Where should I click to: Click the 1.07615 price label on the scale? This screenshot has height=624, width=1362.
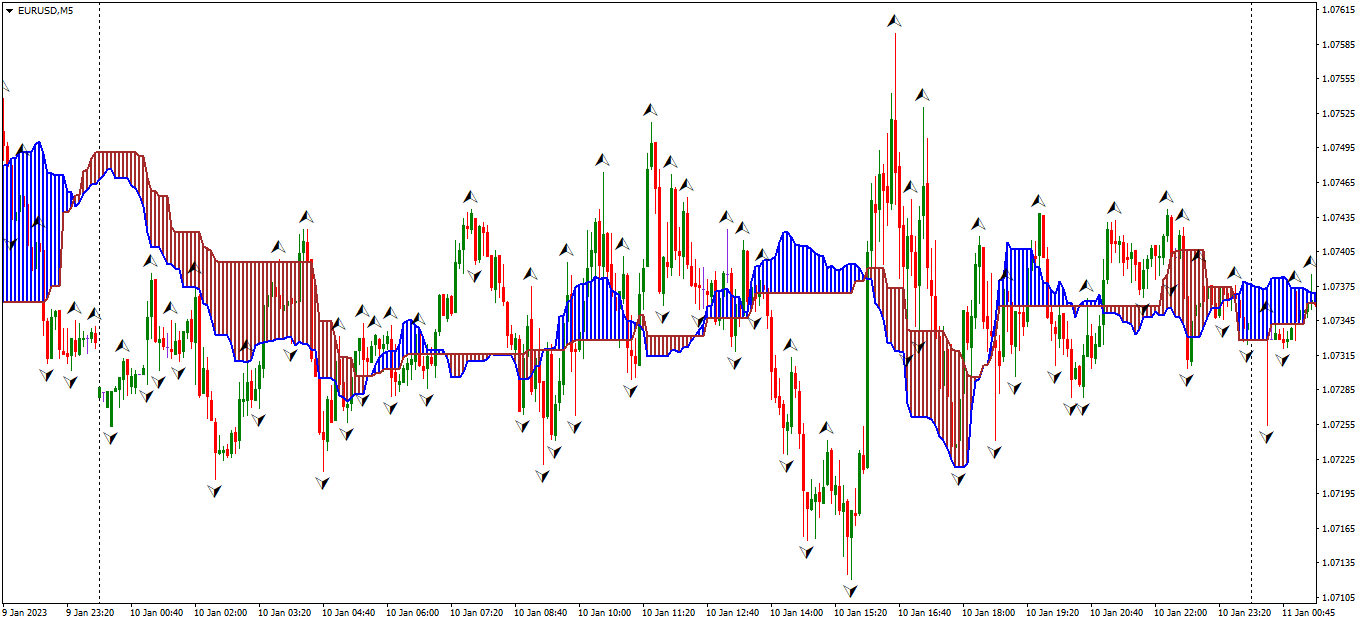pos(1340,10)
